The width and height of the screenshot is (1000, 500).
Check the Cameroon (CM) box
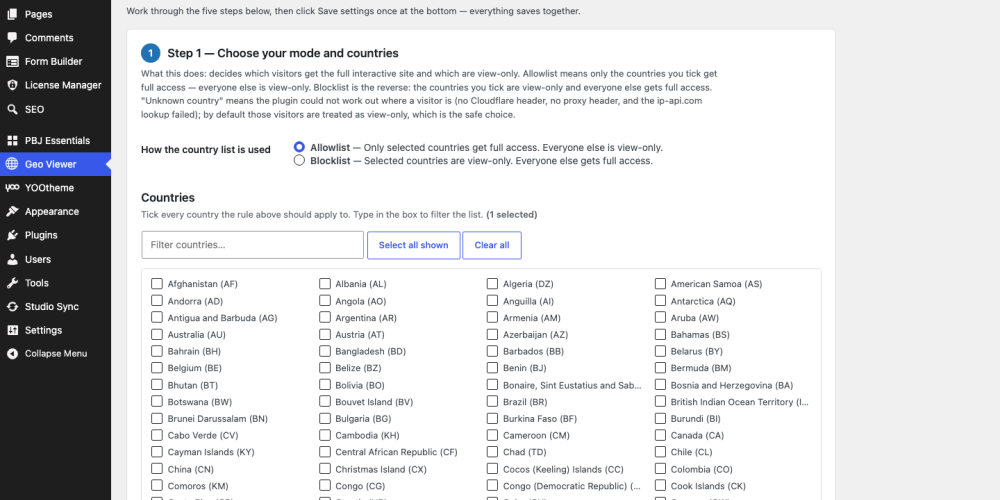tap(492, 435)
